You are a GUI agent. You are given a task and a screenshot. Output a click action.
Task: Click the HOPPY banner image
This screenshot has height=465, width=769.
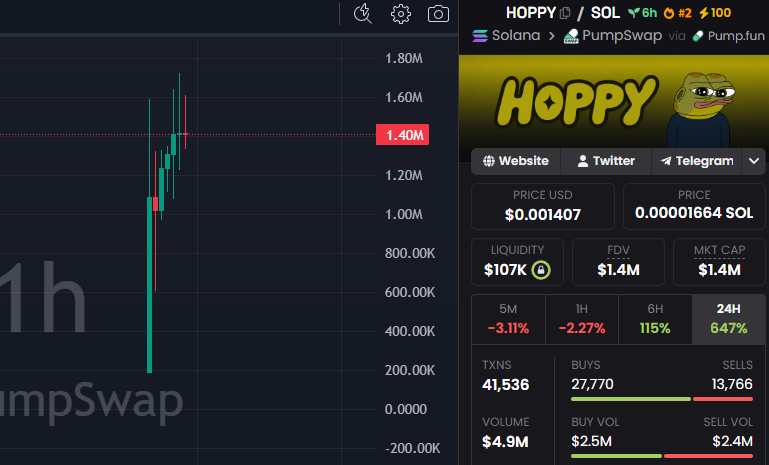pyautogui.click(x=614, y=101)
